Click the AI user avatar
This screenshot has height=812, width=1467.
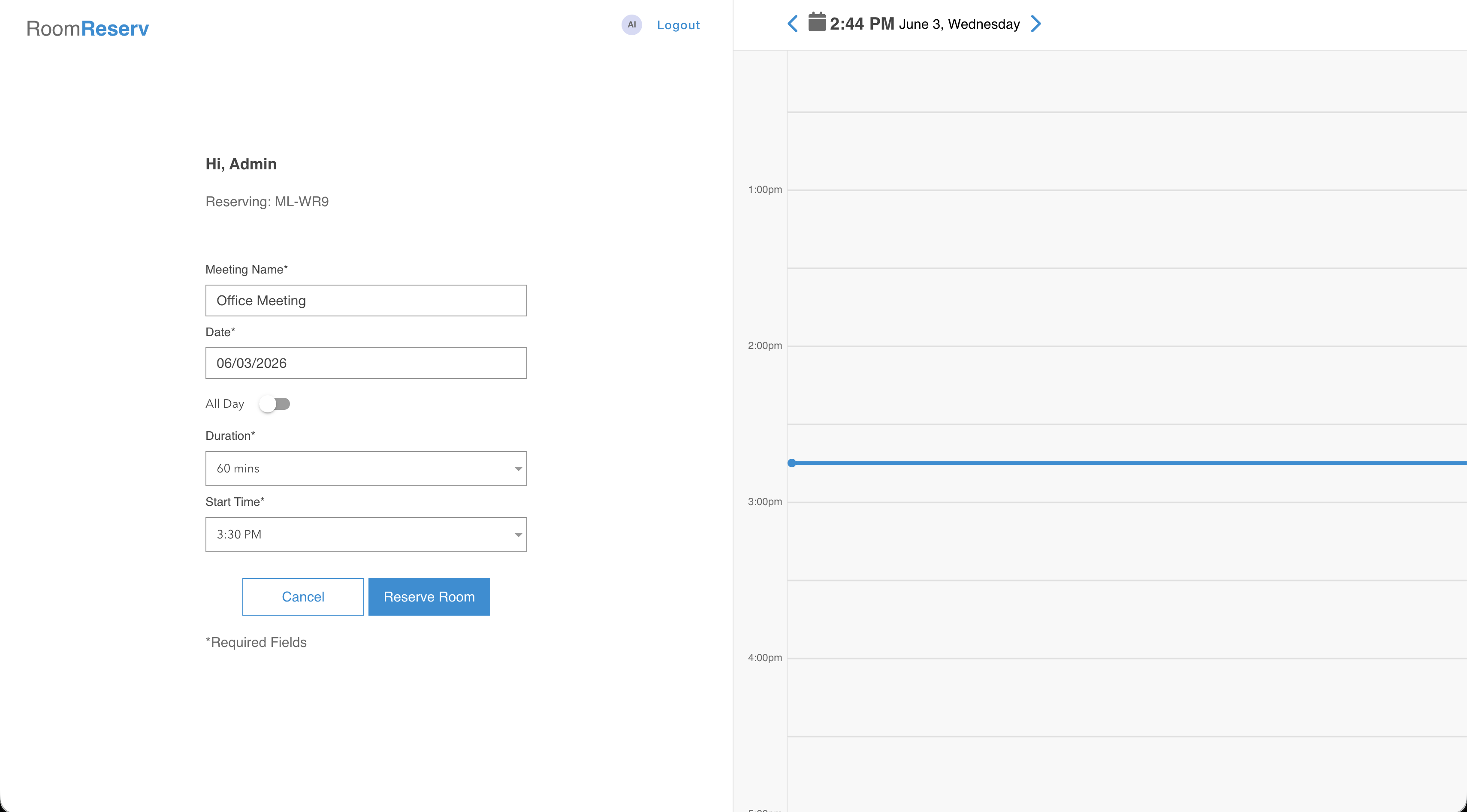click(x=631, y=24)
